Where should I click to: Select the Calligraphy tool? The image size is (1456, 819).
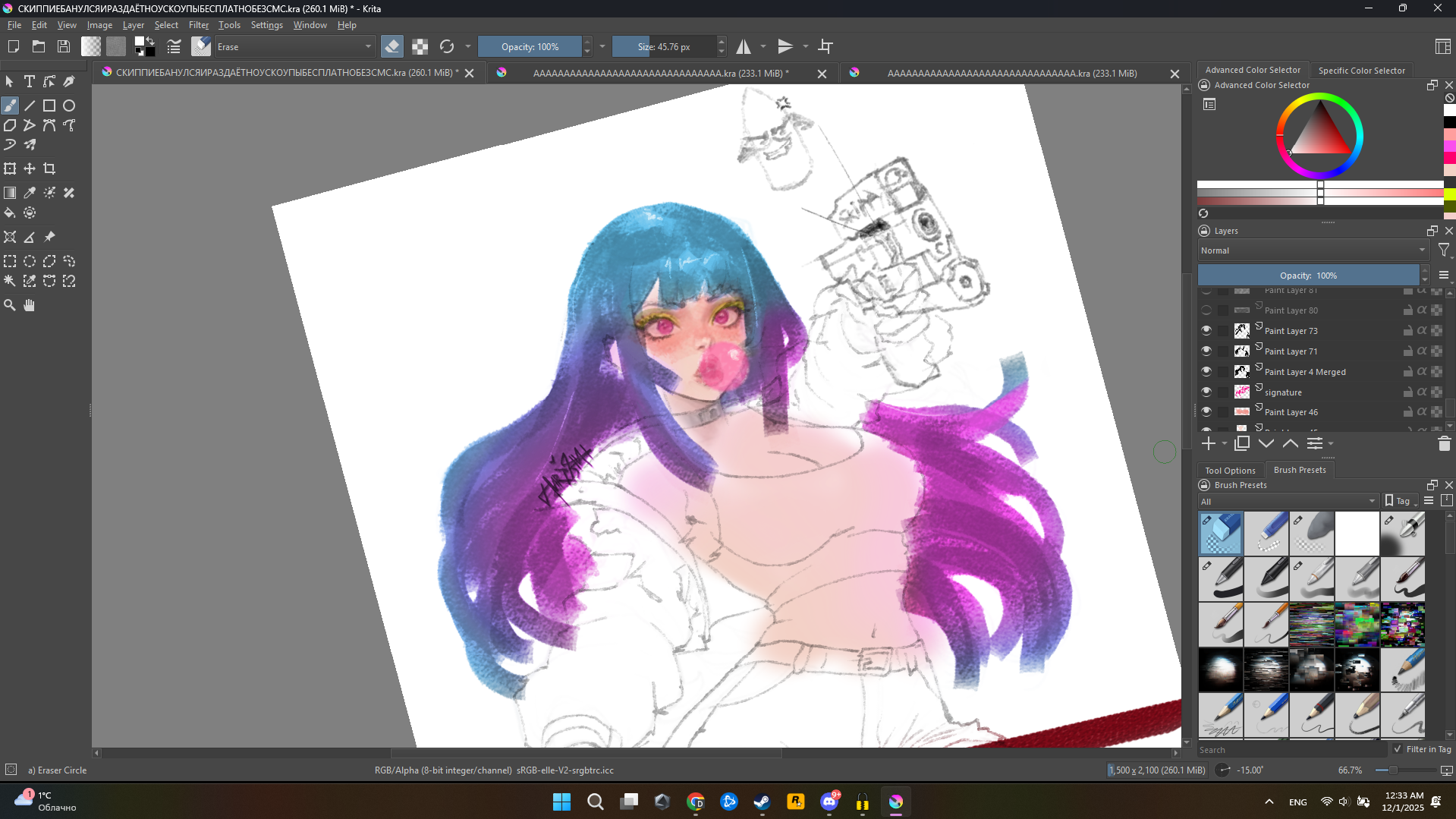pos(69,81)
